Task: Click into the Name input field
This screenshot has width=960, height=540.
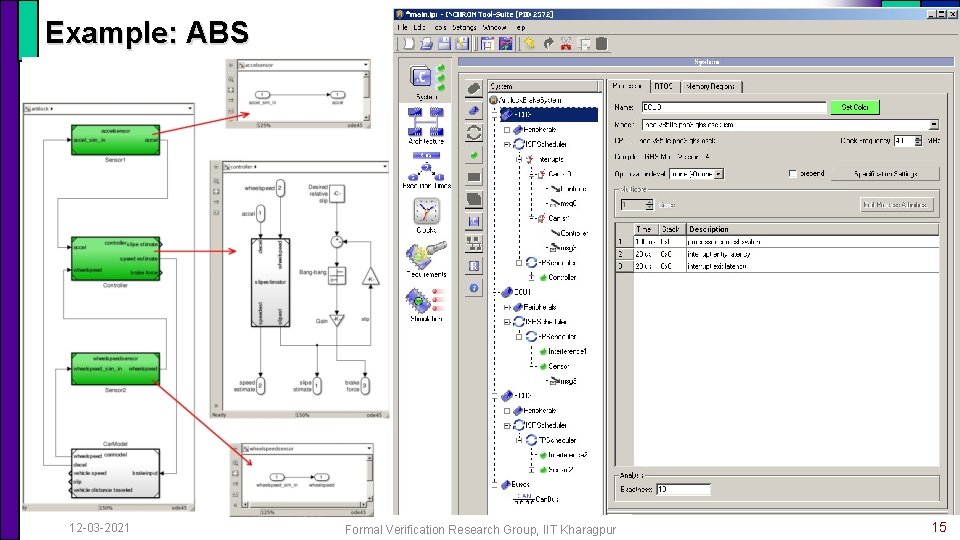Action: pos(733,107)
